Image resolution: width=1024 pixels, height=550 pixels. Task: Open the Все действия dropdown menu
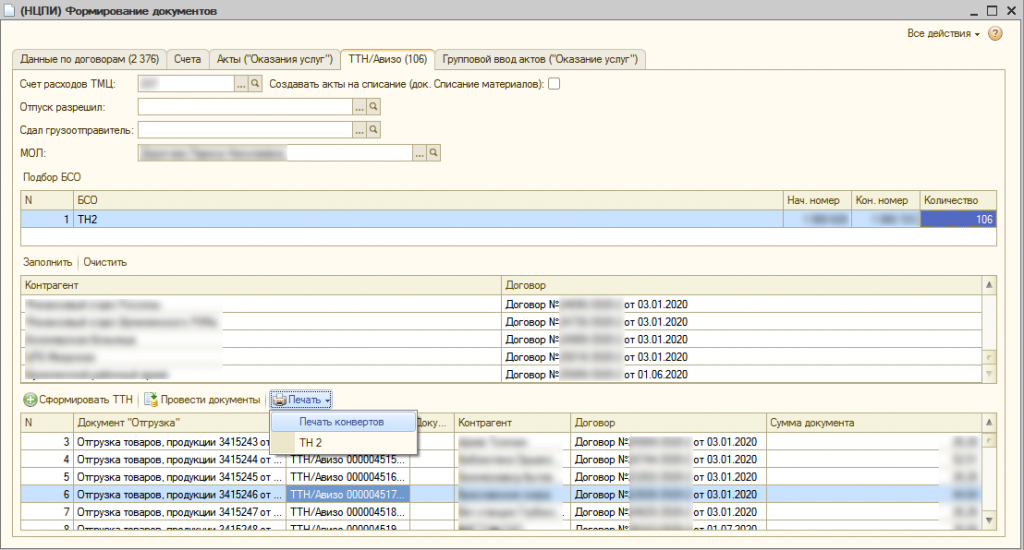point(943,34)
